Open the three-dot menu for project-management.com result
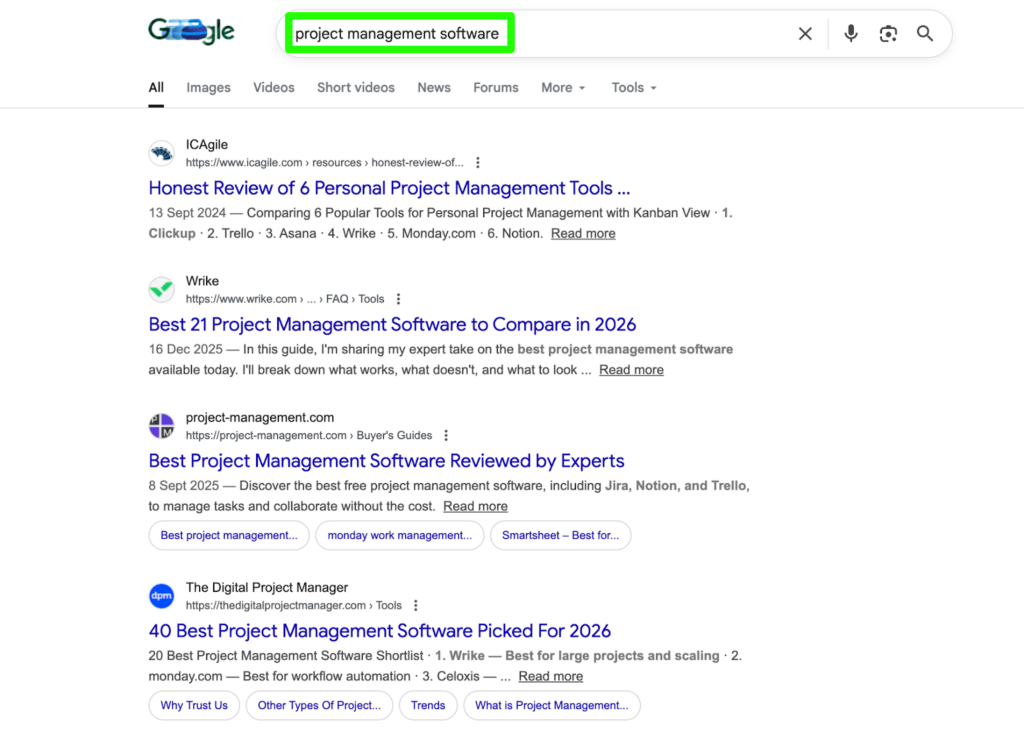 pos(445,434)
